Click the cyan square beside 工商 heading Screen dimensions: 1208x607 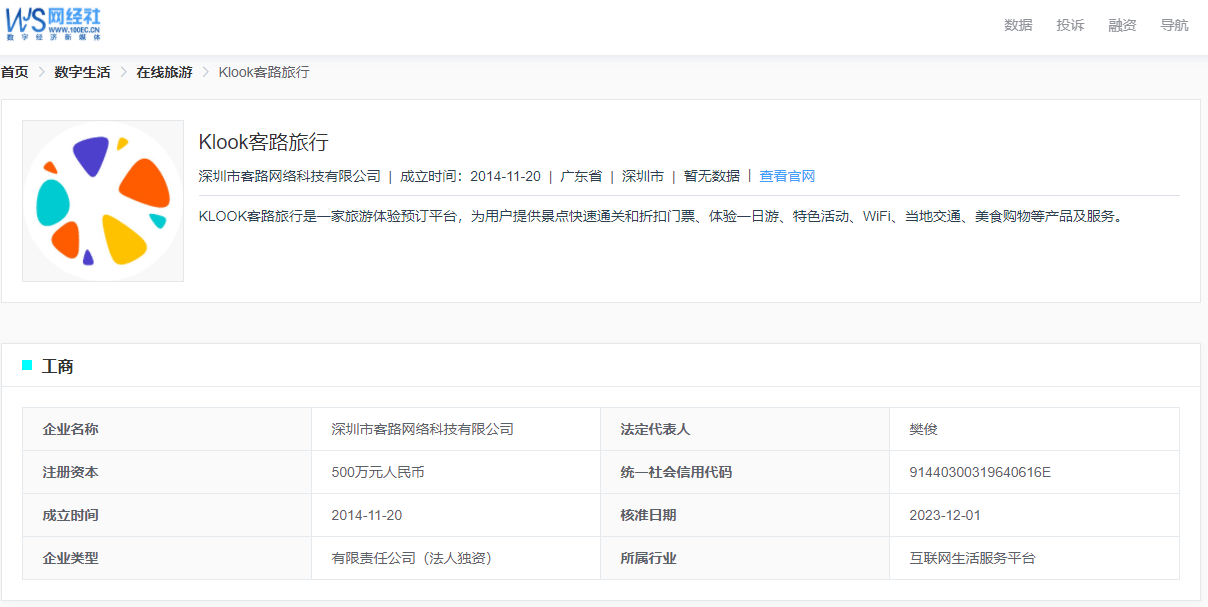tap(27, 365)
